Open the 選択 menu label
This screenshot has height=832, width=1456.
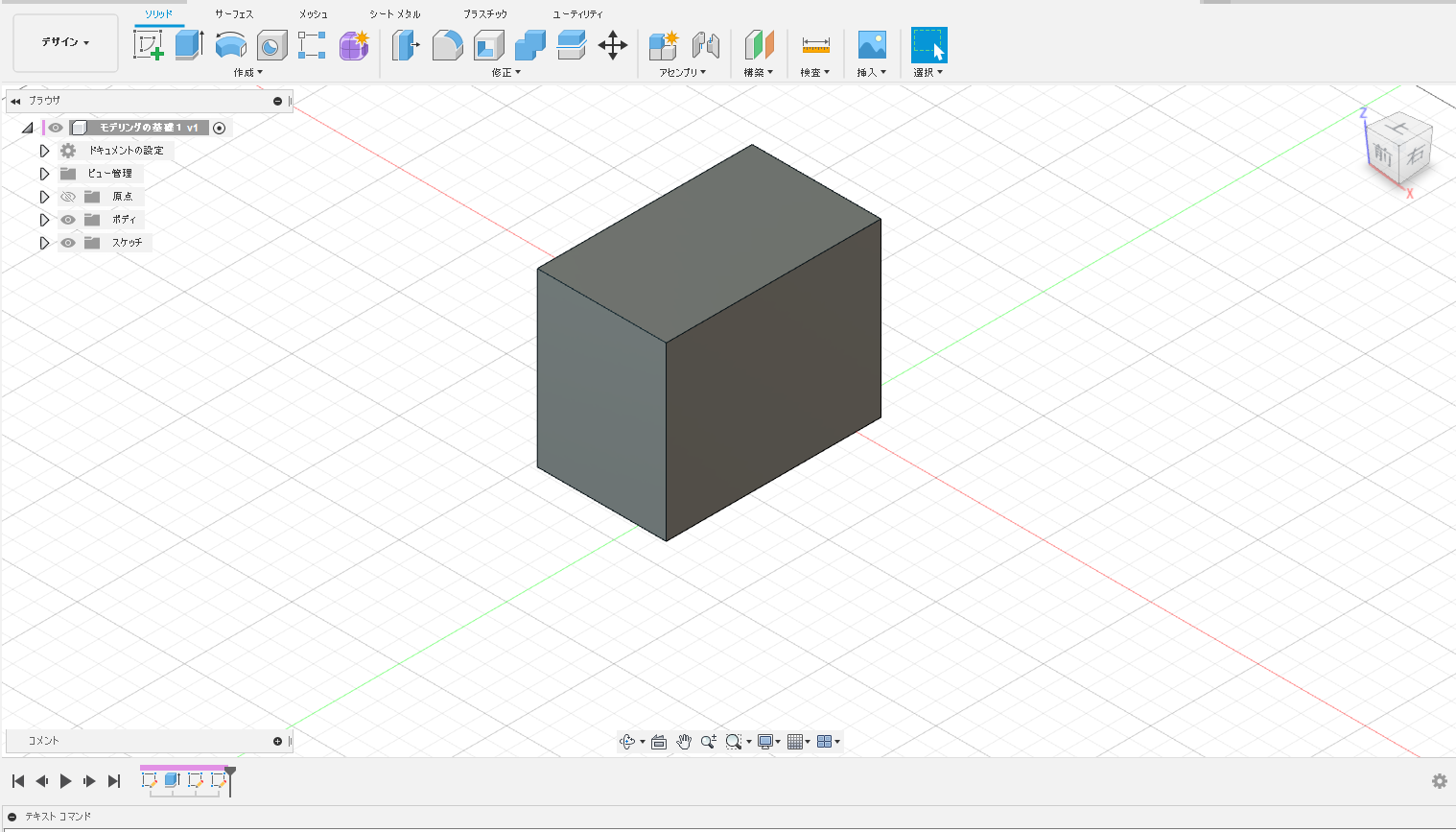point(928,72)
